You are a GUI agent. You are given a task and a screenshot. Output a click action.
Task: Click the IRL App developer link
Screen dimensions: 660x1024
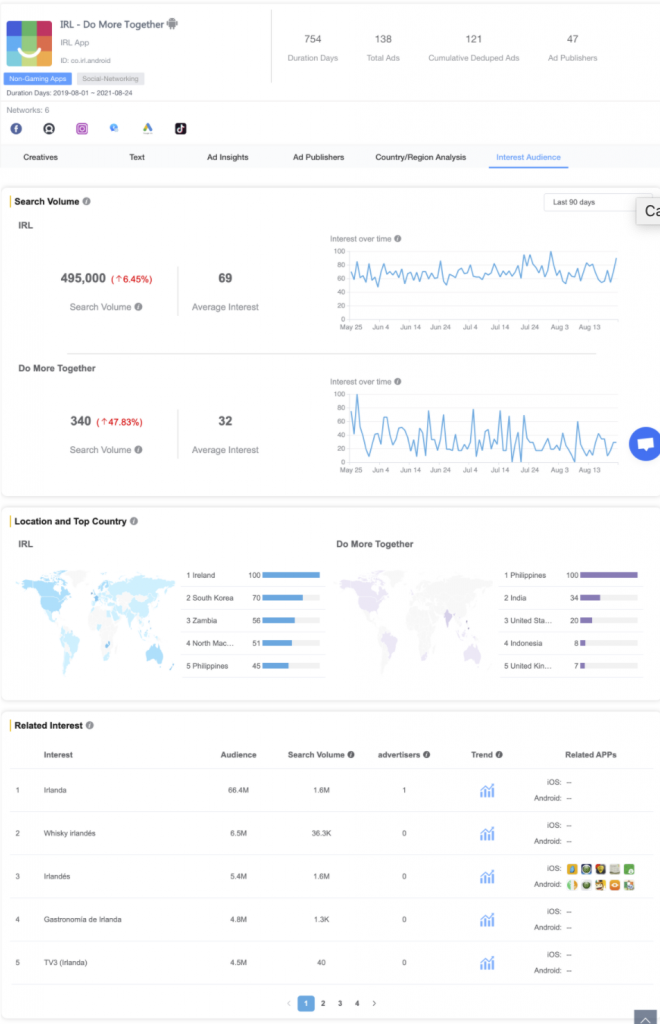tap(74, 43)
